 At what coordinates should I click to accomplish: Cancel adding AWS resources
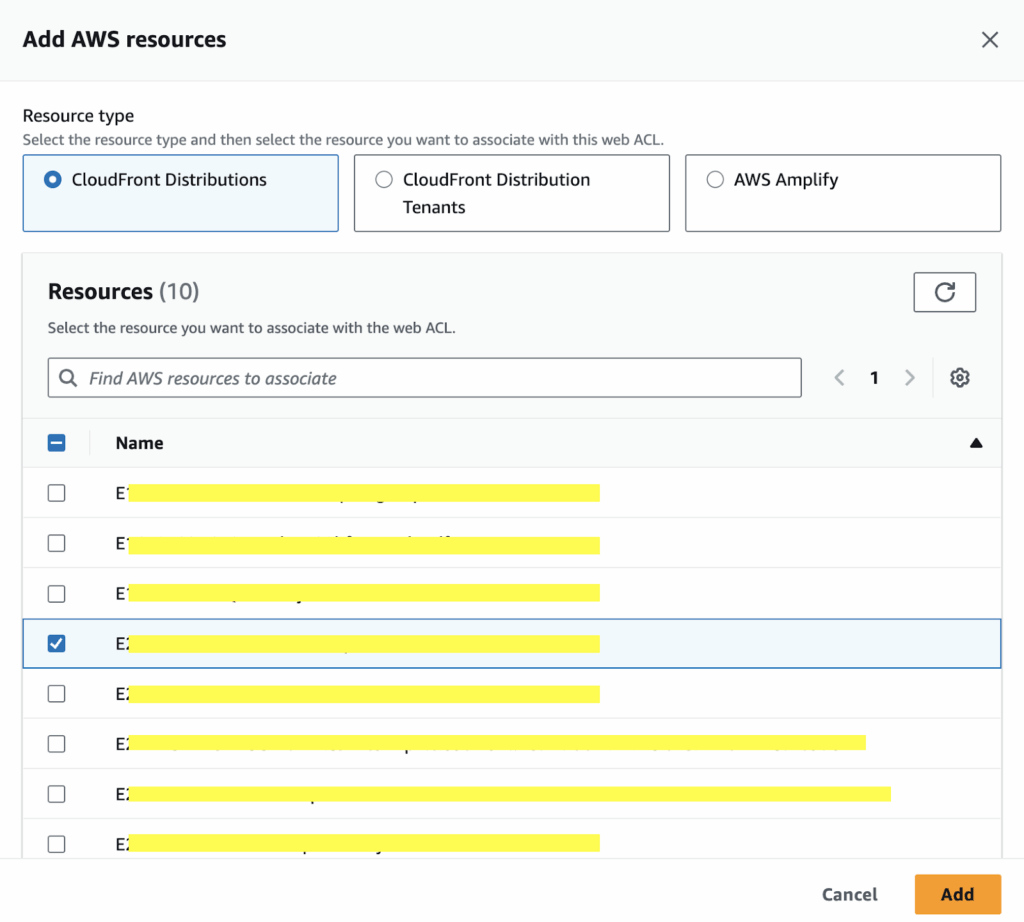click(849, 894)
